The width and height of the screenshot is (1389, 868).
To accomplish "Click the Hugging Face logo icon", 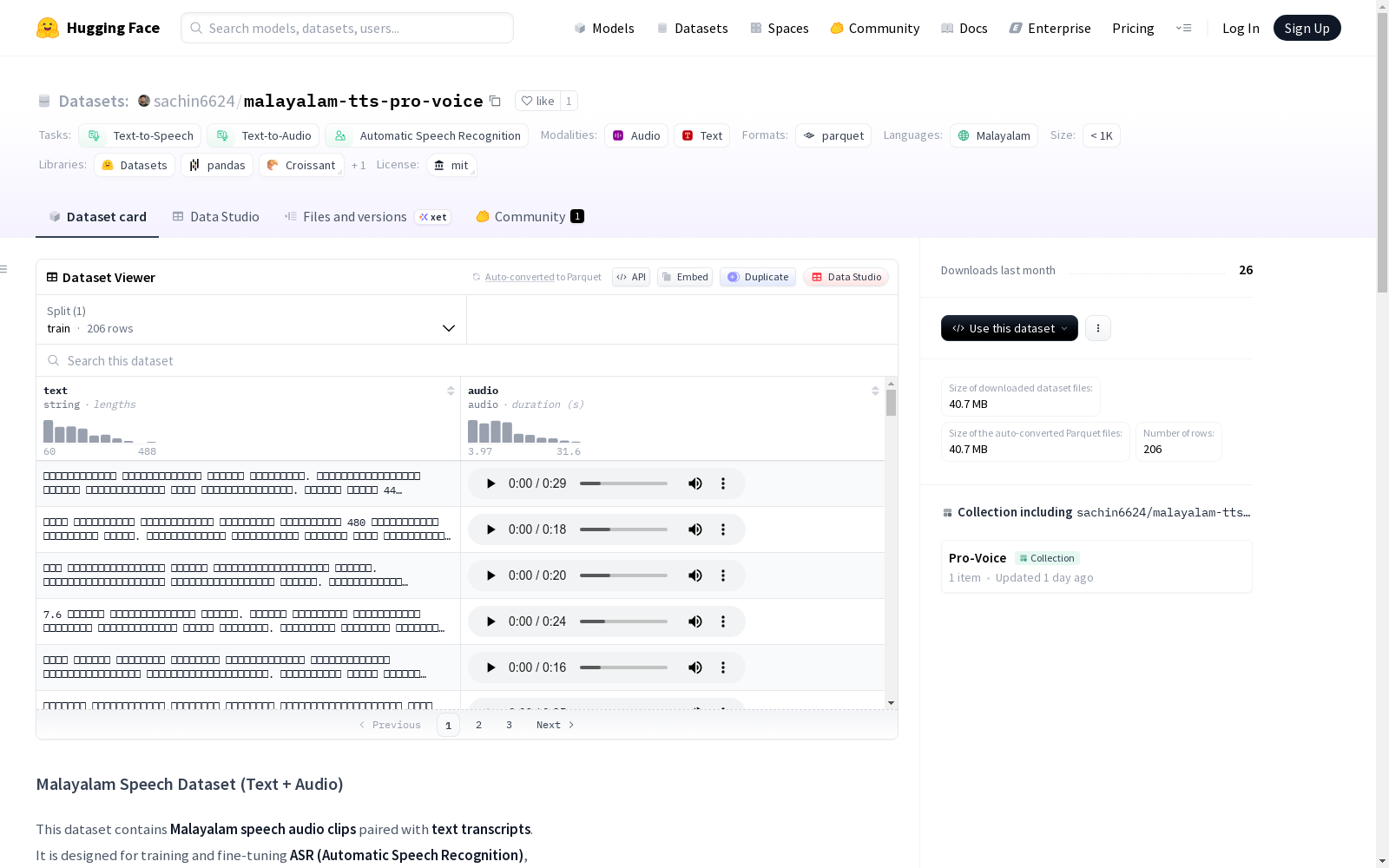I will click(48, 28).
